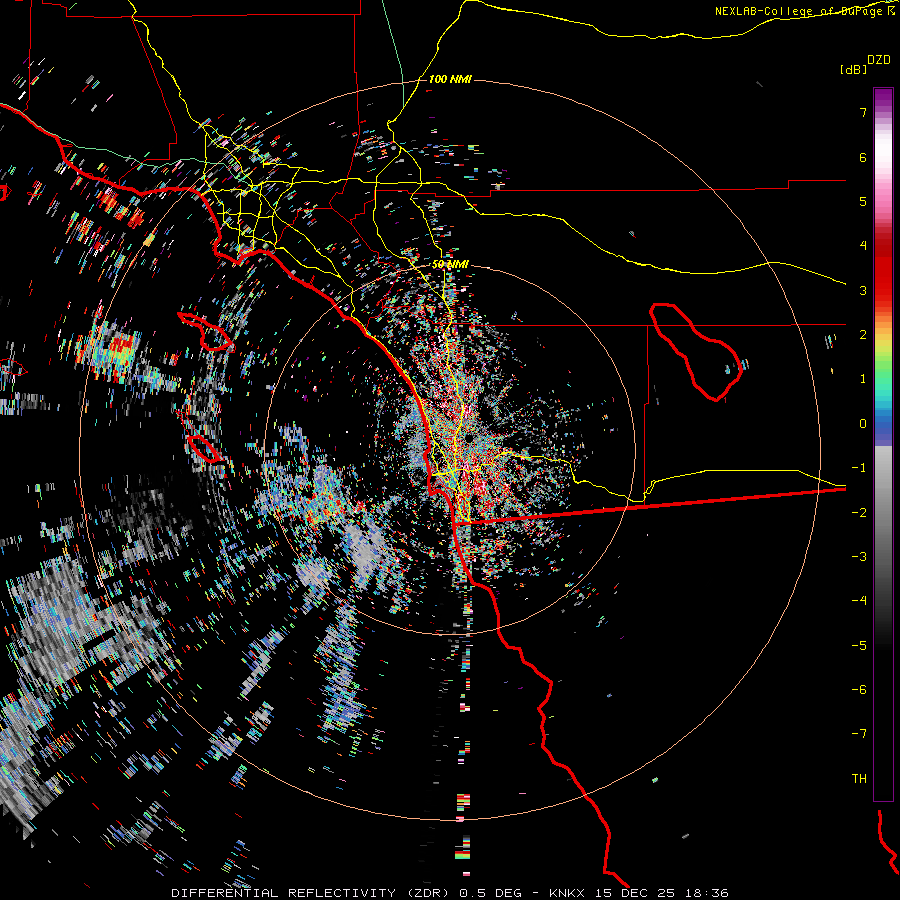Screen dimensions: 900x900
Task: Click the "7" tick label on the legend
Action: [863, 112]
